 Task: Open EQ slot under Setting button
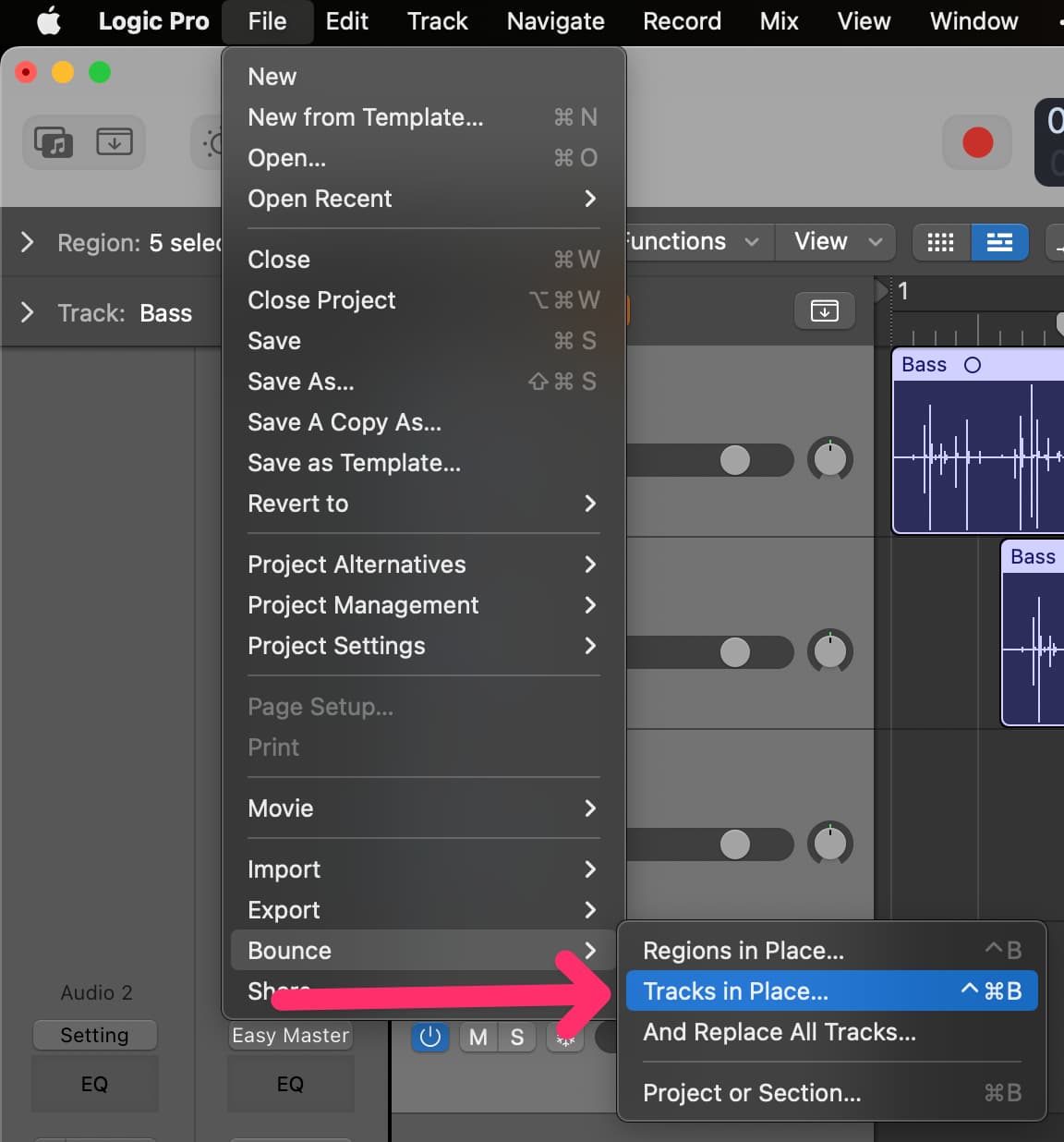click(x=94, y=1084)
